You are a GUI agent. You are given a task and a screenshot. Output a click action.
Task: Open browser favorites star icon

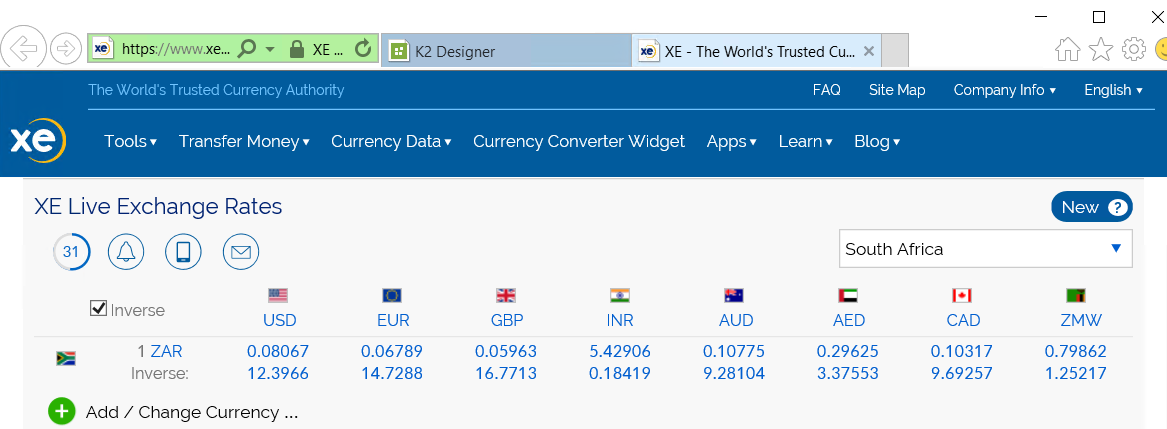1100,49
